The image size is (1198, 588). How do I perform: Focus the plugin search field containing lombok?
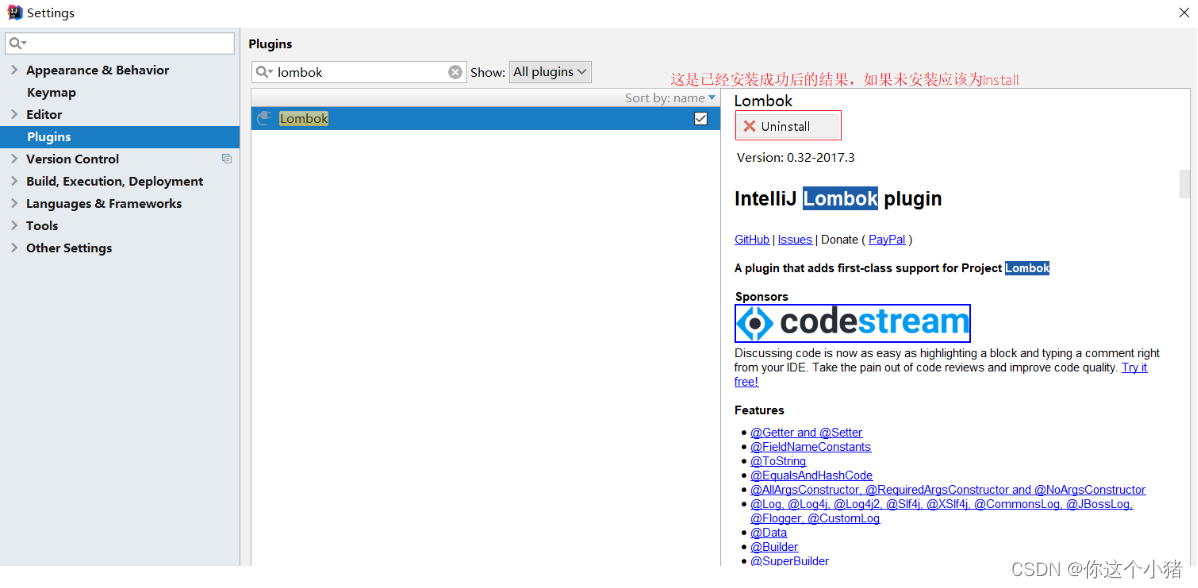coord(359,72)
